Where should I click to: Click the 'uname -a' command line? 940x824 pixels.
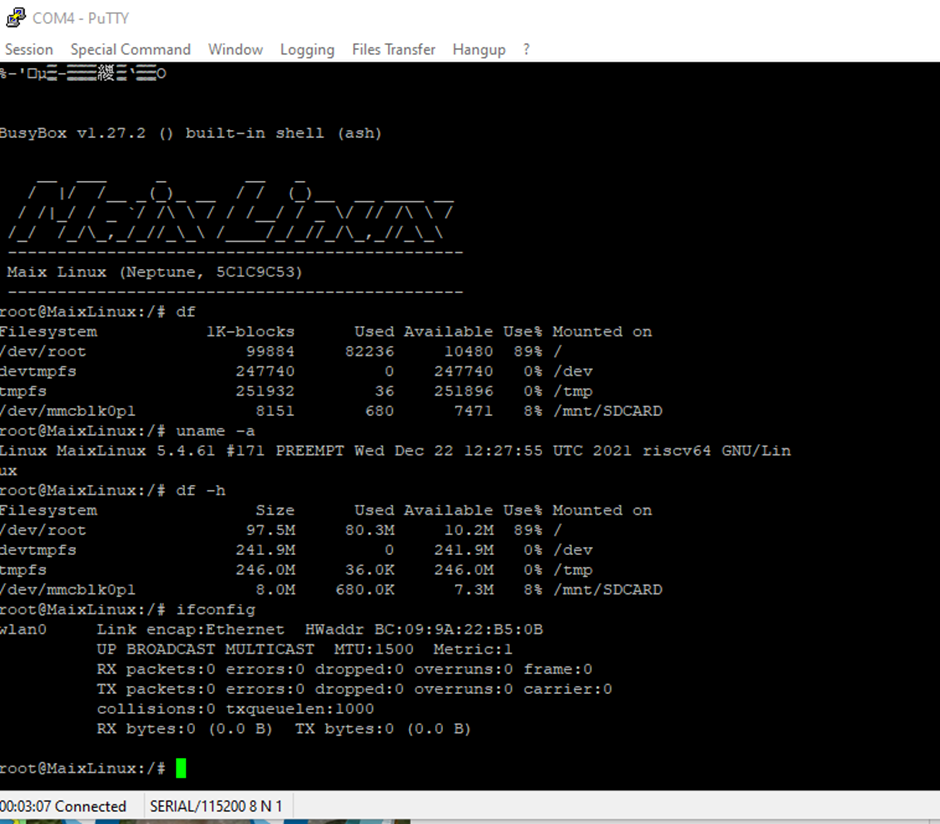click(127, 431)
